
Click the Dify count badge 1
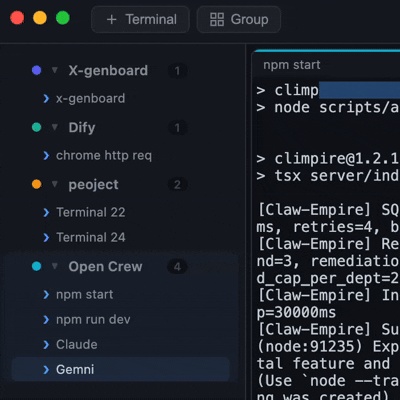tap(177, 128)
